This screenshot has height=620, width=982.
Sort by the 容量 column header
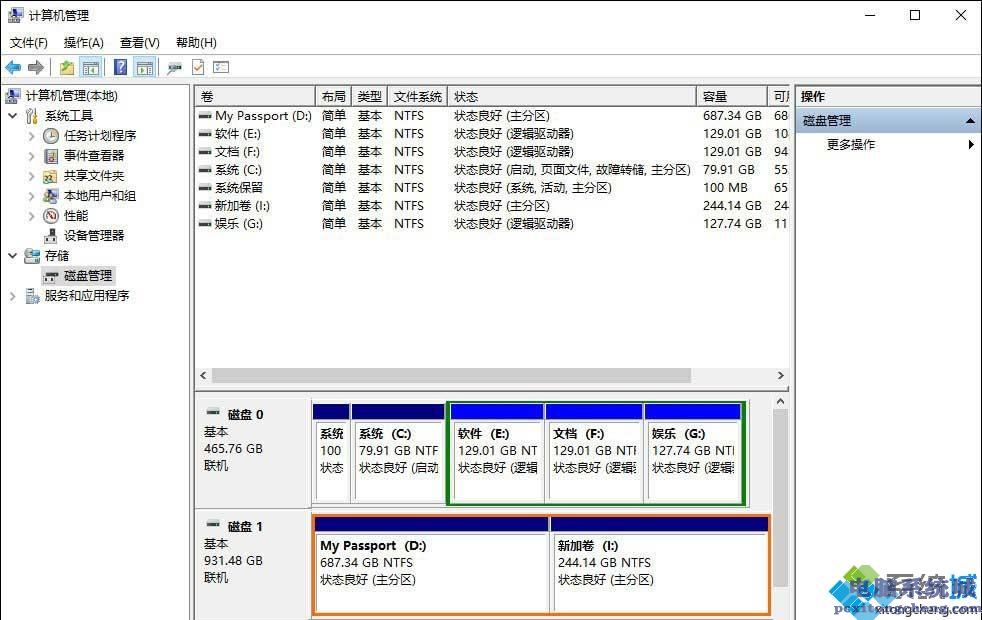[731, 96]
